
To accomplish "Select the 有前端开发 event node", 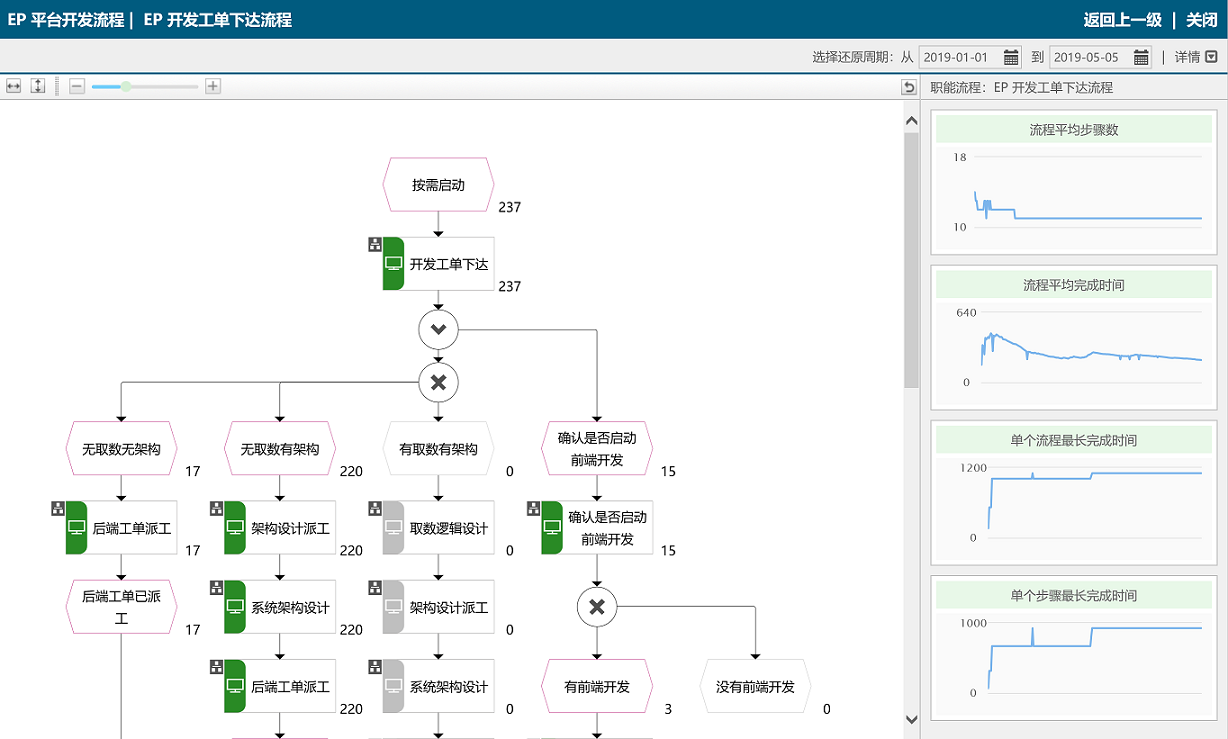I will click(x=597, y=686).
